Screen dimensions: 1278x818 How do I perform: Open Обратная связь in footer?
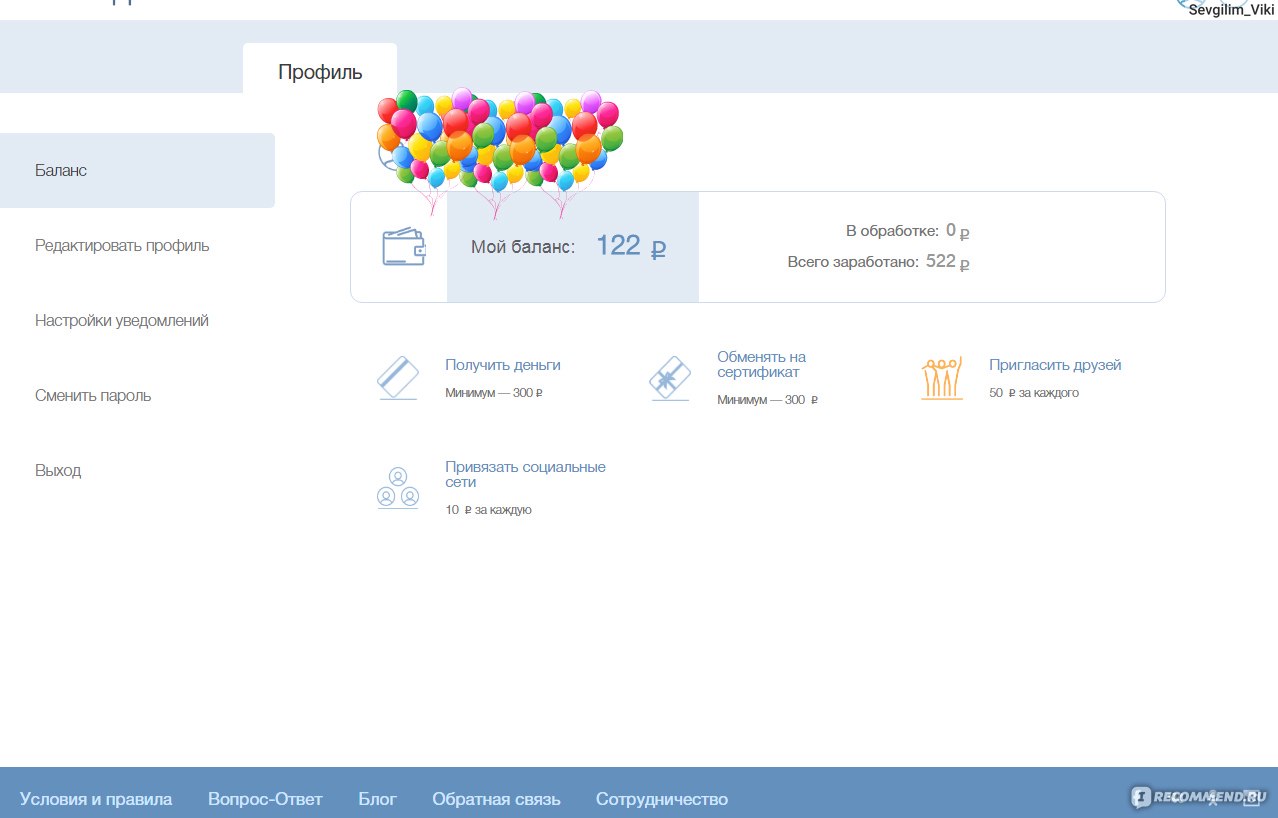click(496, 799)
